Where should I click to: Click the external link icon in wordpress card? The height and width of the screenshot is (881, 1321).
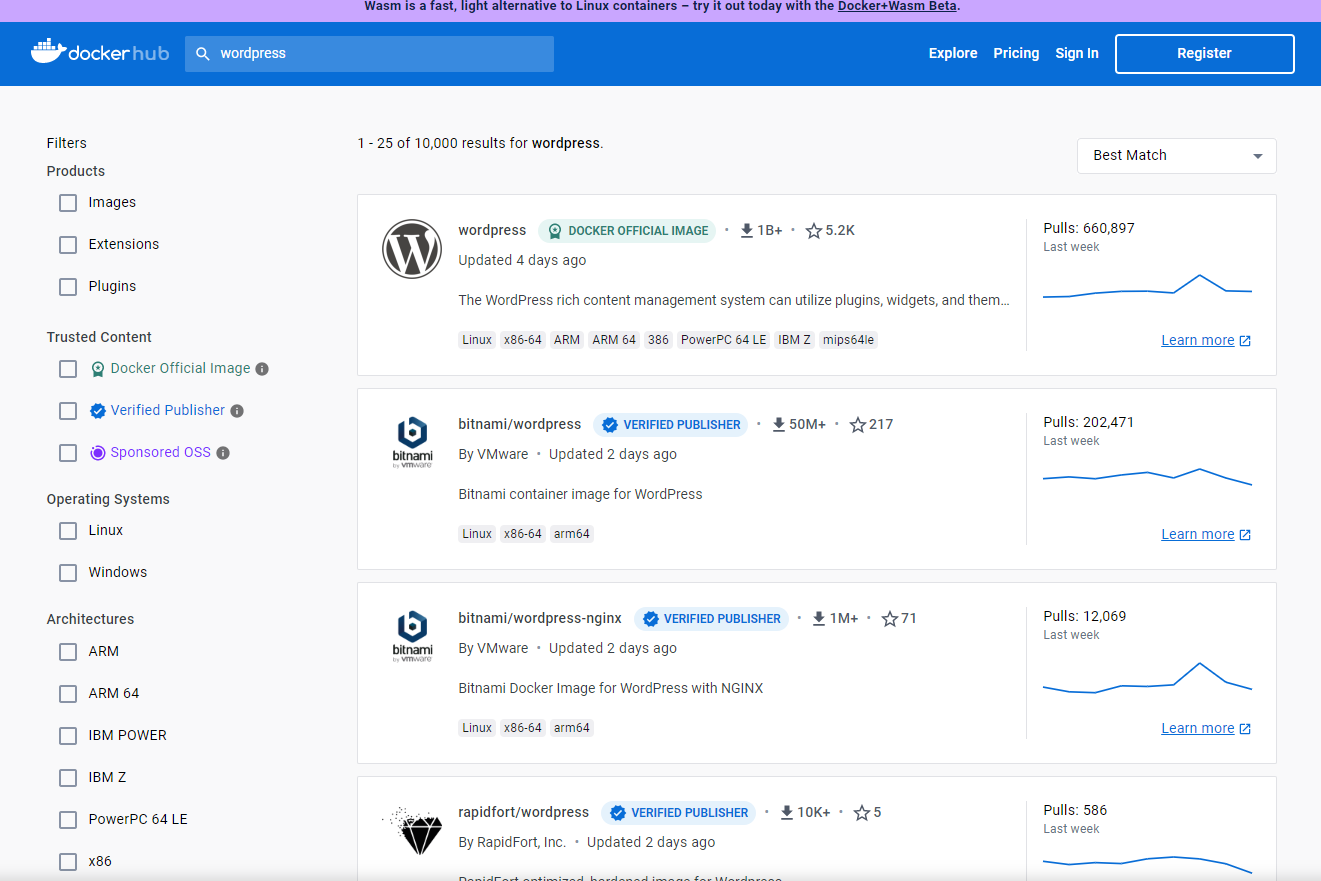[1245, 341]
